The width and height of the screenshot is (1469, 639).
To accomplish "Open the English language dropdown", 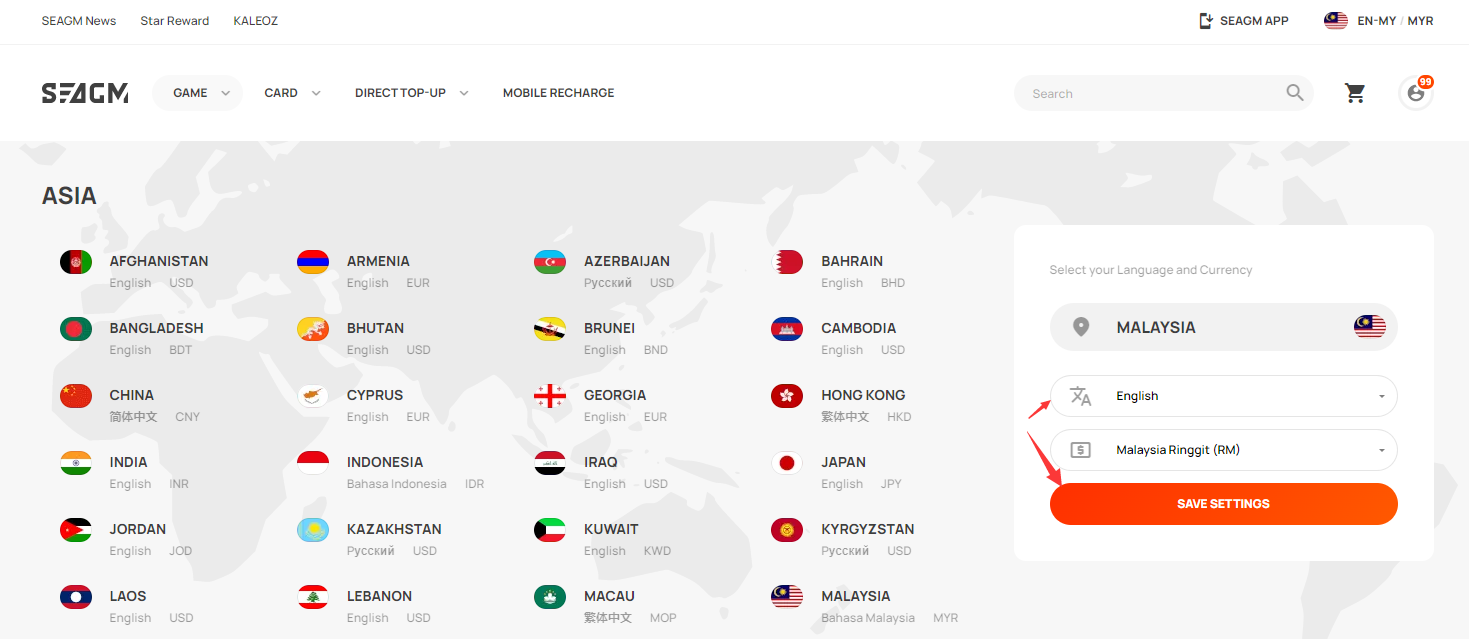I will (1224, 396).
